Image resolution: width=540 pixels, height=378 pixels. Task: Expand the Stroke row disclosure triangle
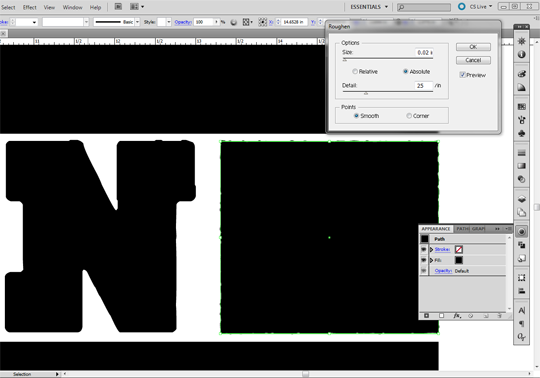pos(431,249)
